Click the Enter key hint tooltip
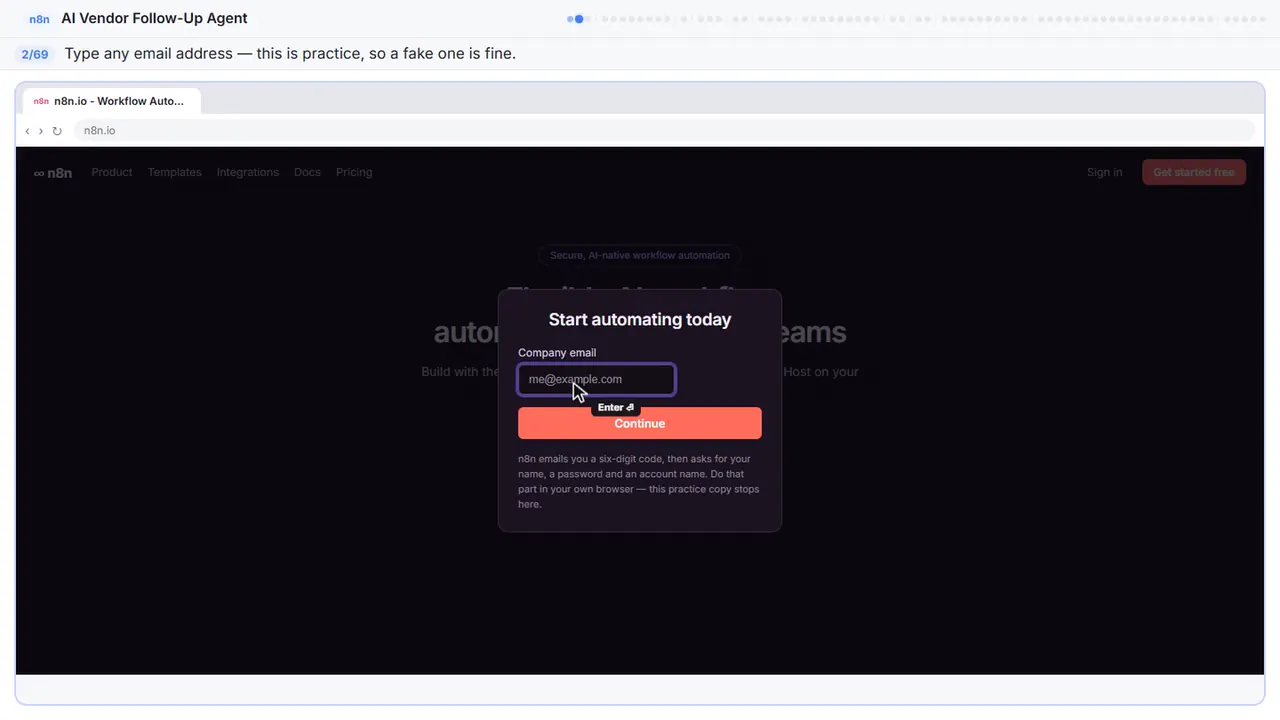This screenshot has height=720, width=1280. point(615,407)
